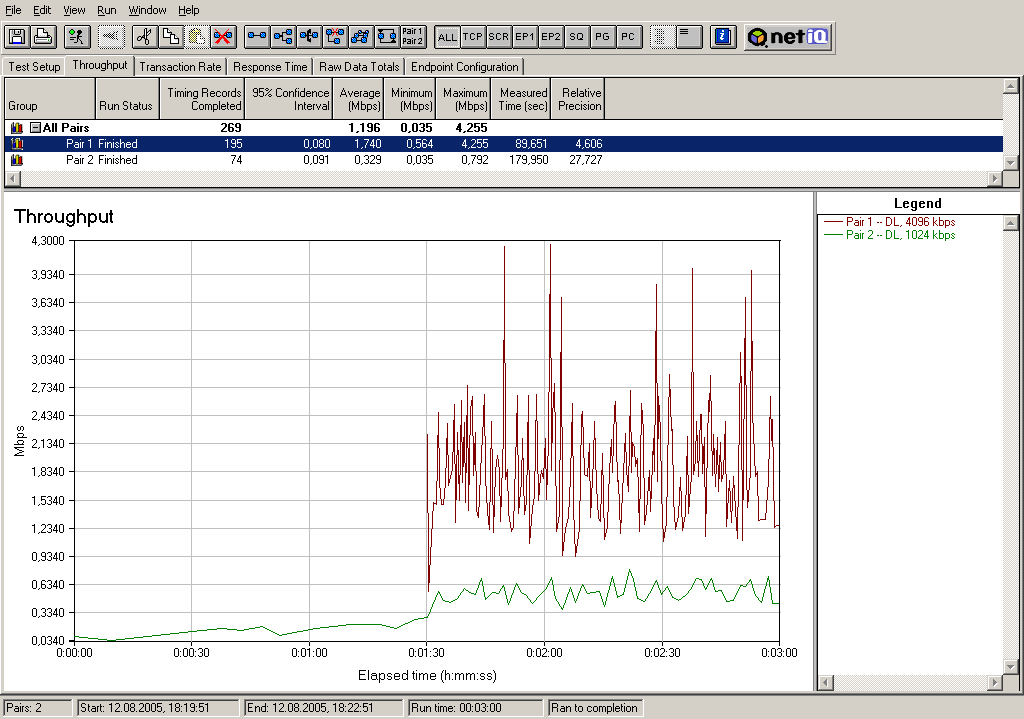Select the Pair 2 Finished row
Image resolution: width=1024 pixels, height=719 pixels.
point(504,160)
